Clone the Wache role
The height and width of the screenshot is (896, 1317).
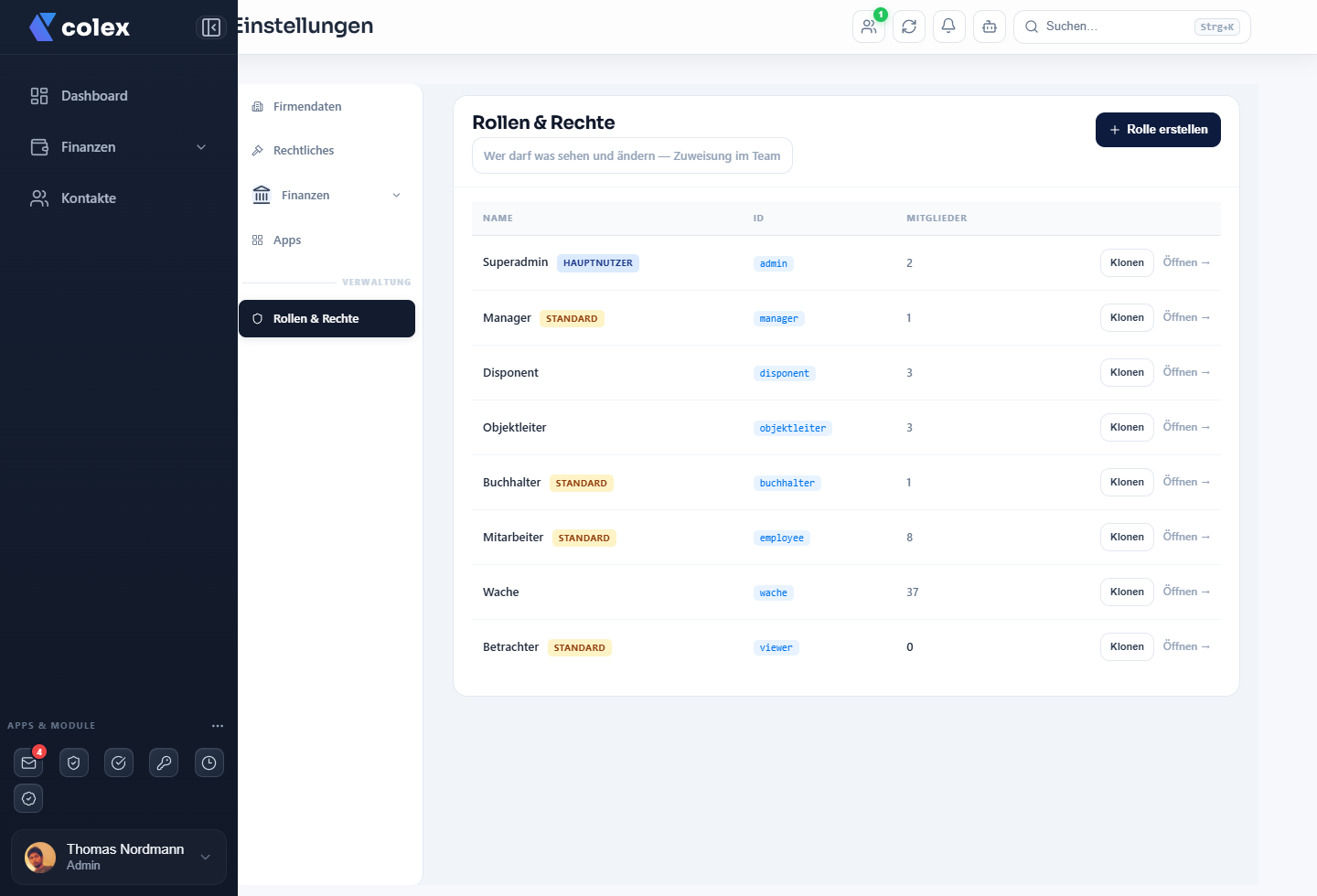pos(1127,592)
